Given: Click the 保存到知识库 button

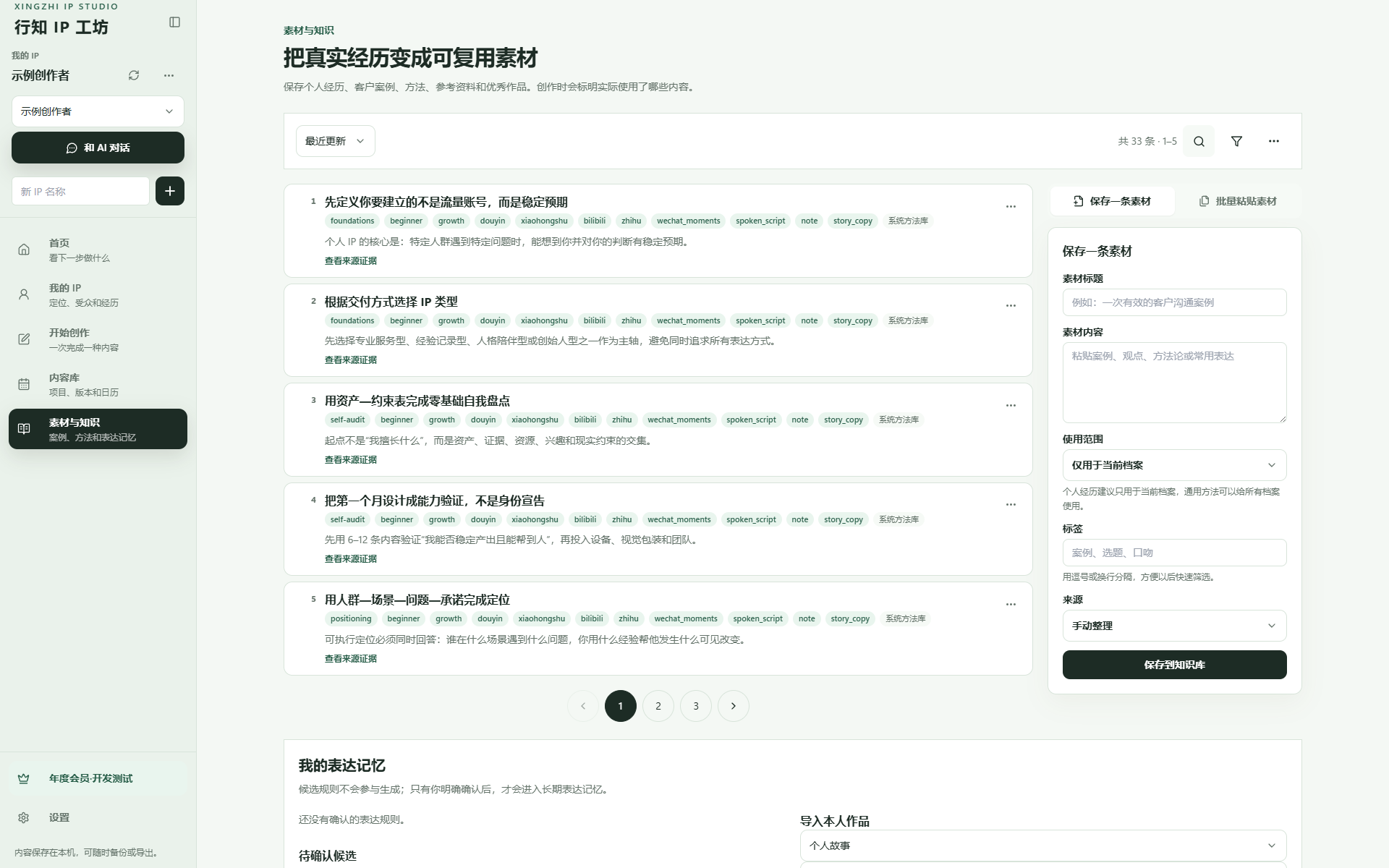Looking at the screenshot, I should [x=1174, y=665].
